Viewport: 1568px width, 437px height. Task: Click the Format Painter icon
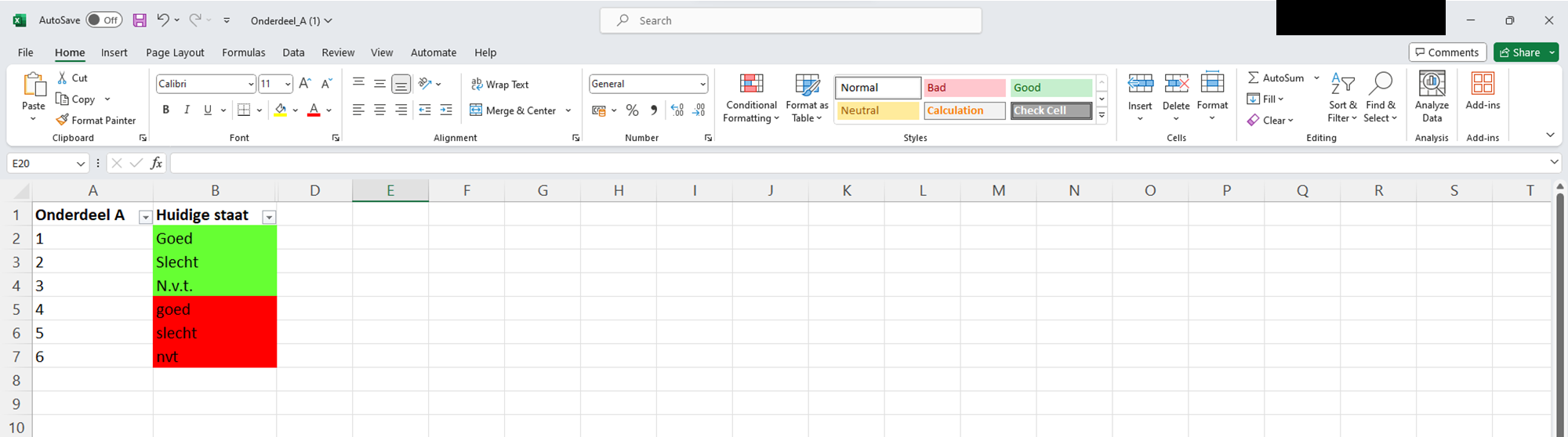63,120
